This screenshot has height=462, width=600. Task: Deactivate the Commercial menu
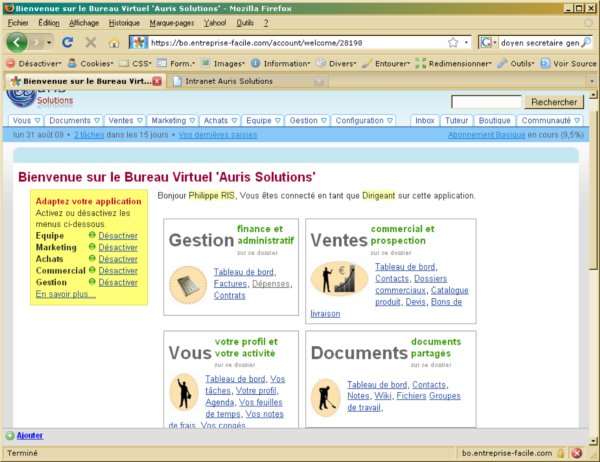point(118,271)
